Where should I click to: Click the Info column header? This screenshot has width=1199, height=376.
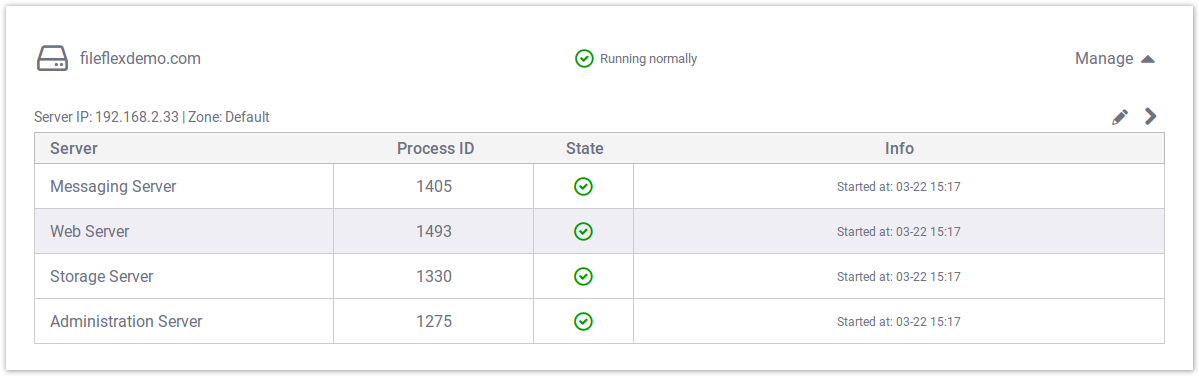click(899, 148)
